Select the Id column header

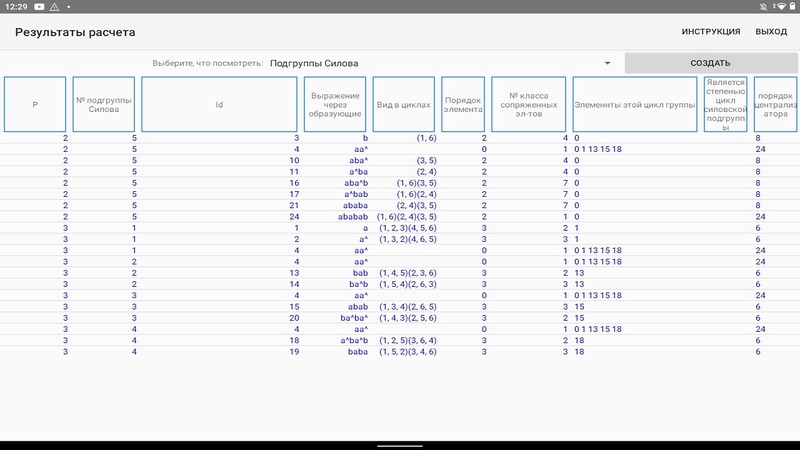pos(219,104)
